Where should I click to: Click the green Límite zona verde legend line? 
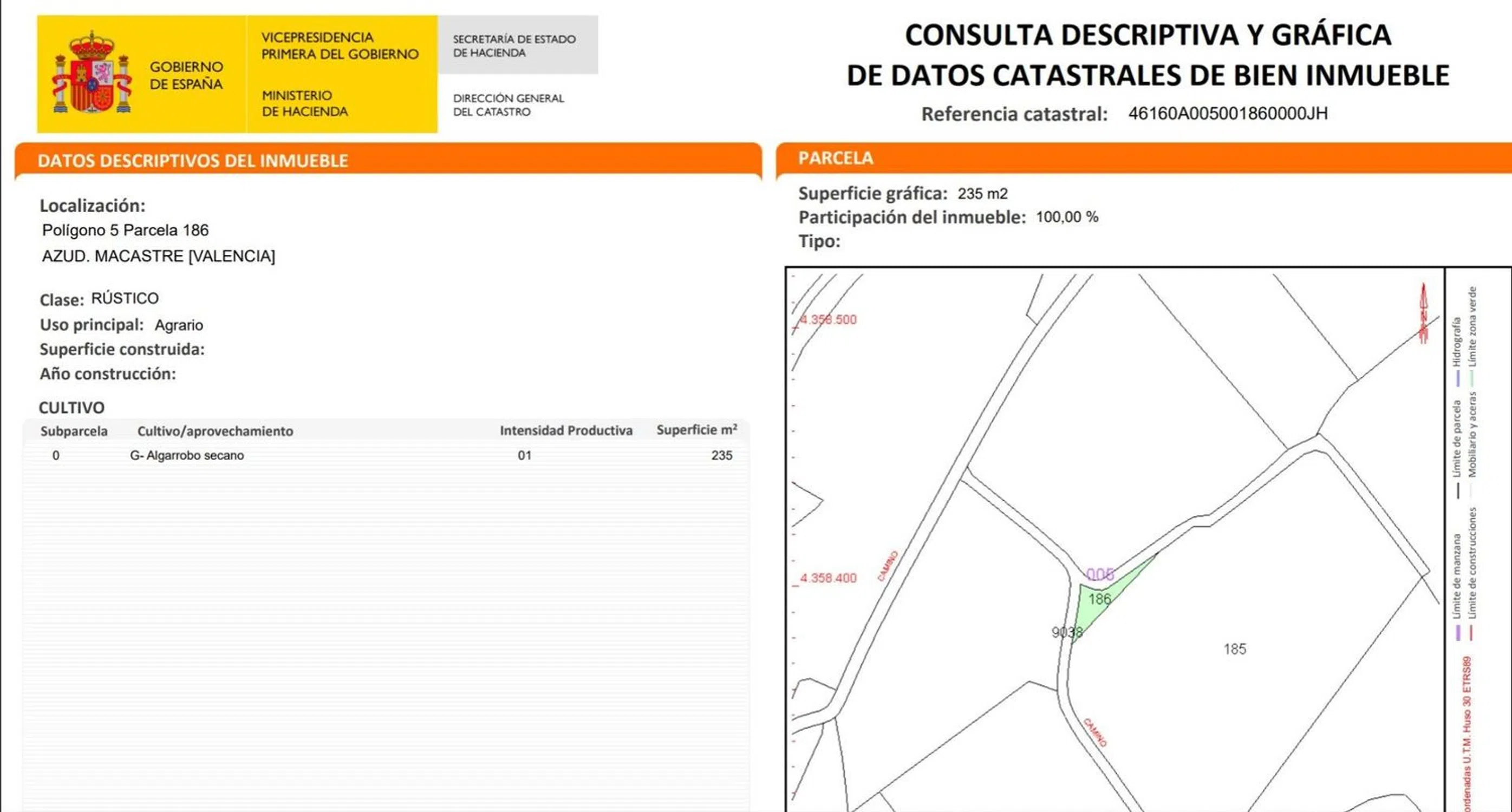point(1471,378)
